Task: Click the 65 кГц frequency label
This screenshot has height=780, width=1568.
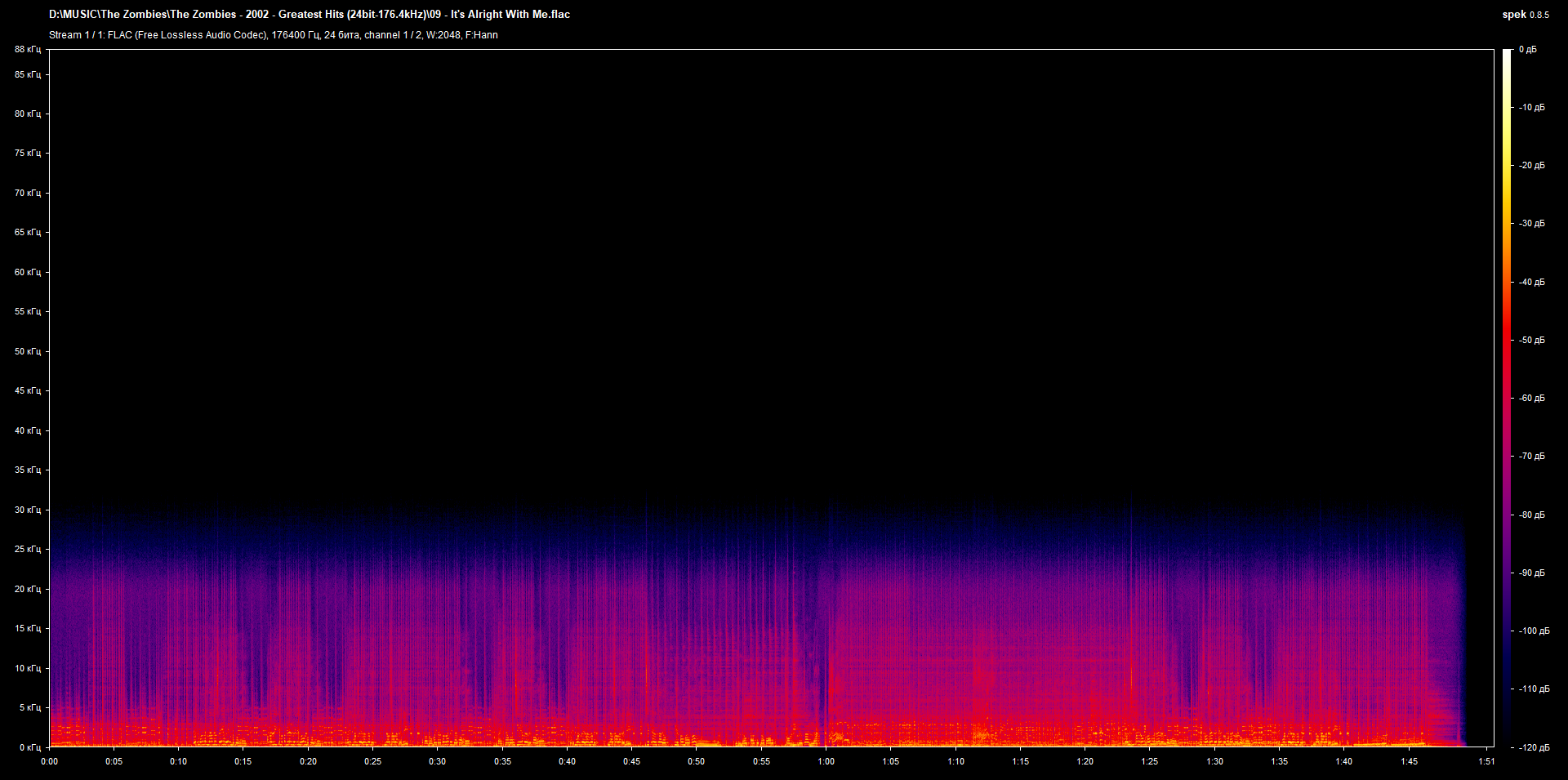Action: tap(28, 232)
